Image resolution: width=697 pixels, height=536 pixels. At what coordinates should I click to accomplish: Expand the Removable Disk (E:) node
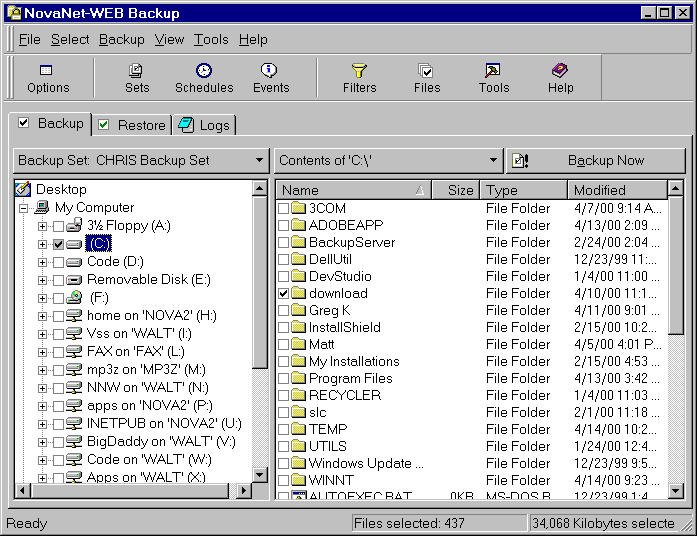pyautogui.click(x=42, y=280)
